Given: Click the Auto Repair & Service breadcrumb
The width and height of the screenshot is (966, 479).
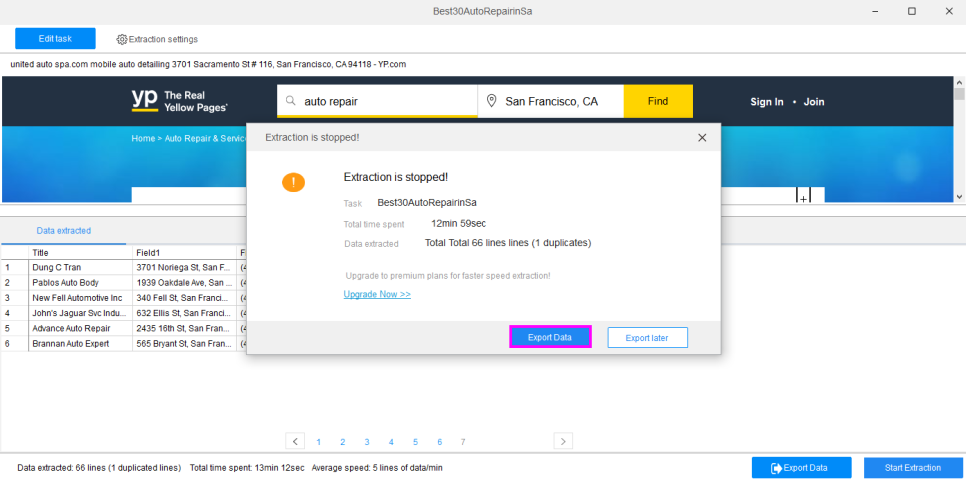Looking at the screenshot, I should point(206,139).
